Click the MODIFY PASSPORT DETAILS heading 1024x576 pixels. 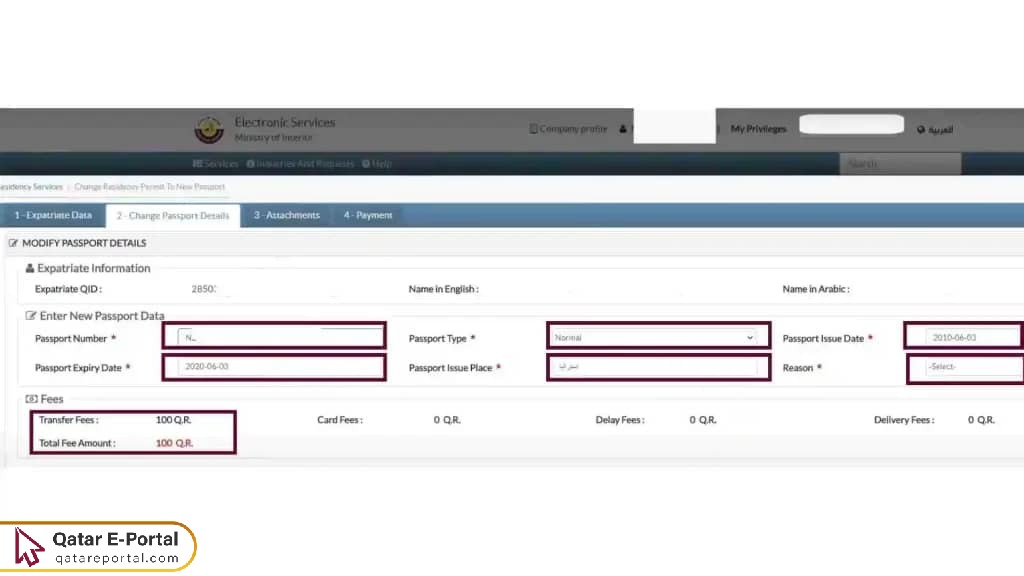point(84,243)
